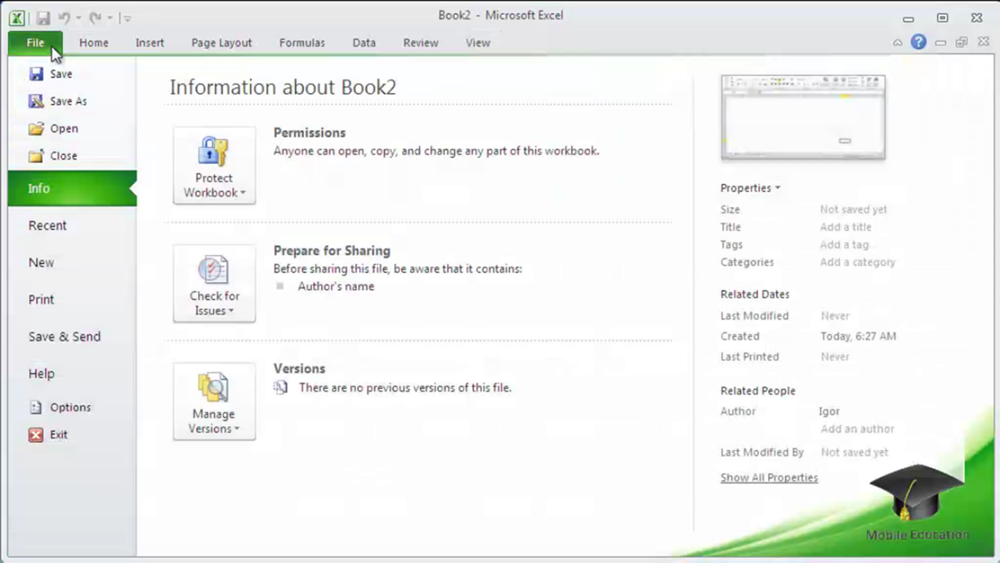The width and height of the screenshot is (1000, 563).
Task: Click the Information about Book2 heading
Action: [283, 87]
